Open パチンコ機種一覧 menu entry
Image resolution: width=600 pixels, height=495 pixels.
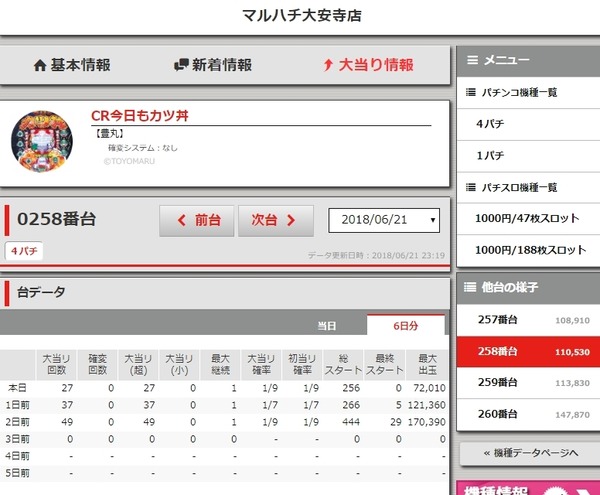point(528,92)
